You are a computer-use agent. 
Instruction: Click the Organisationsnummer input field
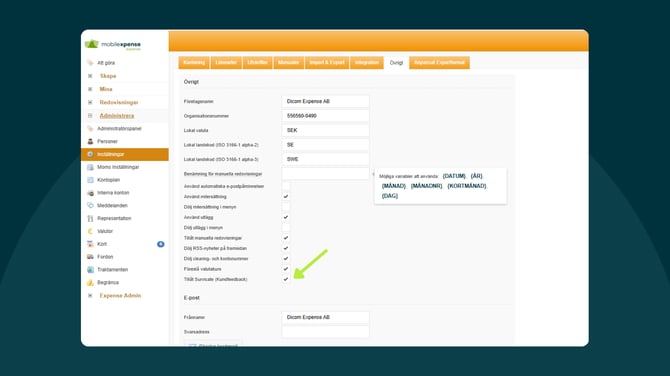(325, 116)
